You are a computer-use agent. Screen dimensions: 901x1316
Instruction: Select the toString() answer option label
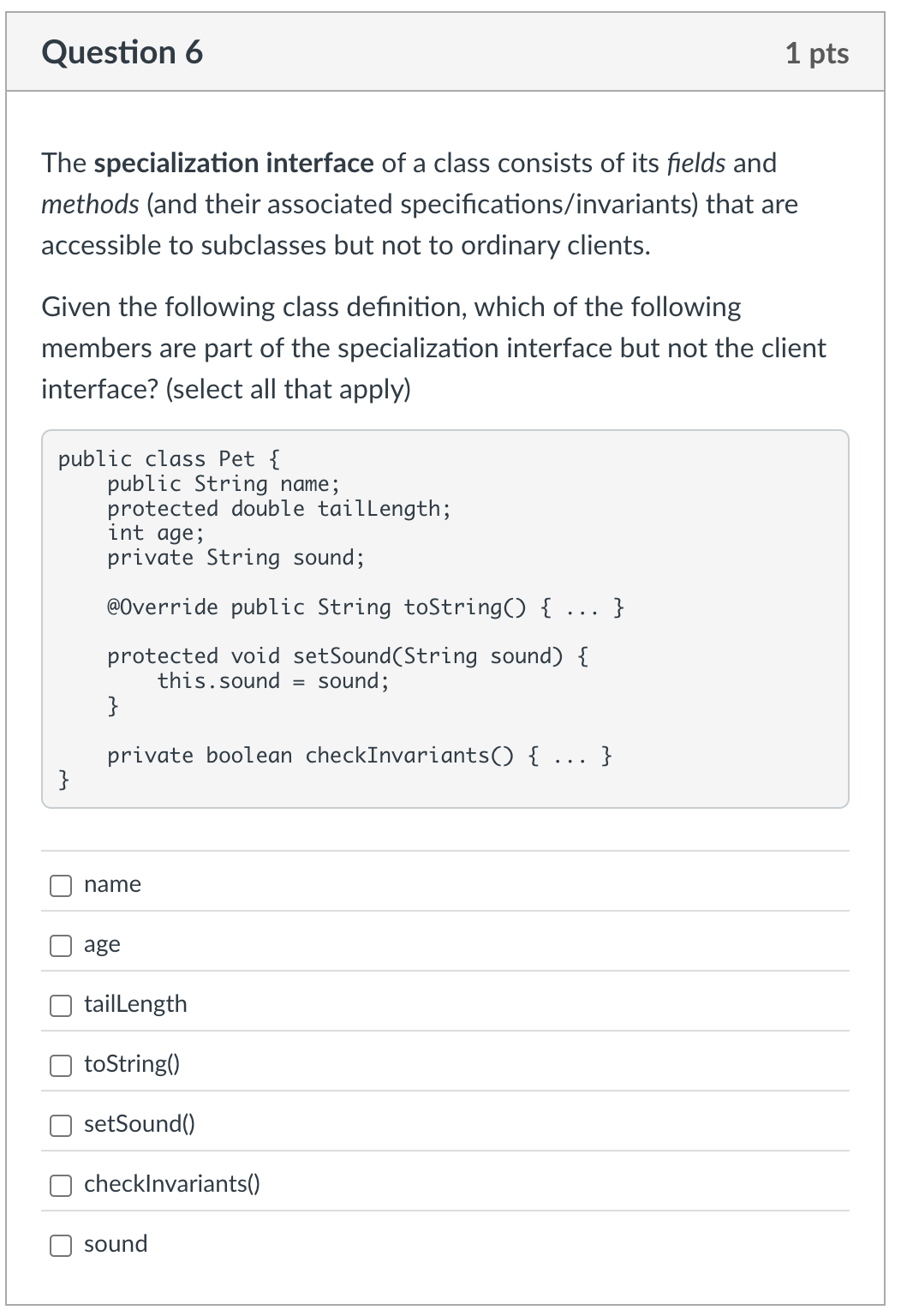pyautogui.click(x=130, y=1065)
